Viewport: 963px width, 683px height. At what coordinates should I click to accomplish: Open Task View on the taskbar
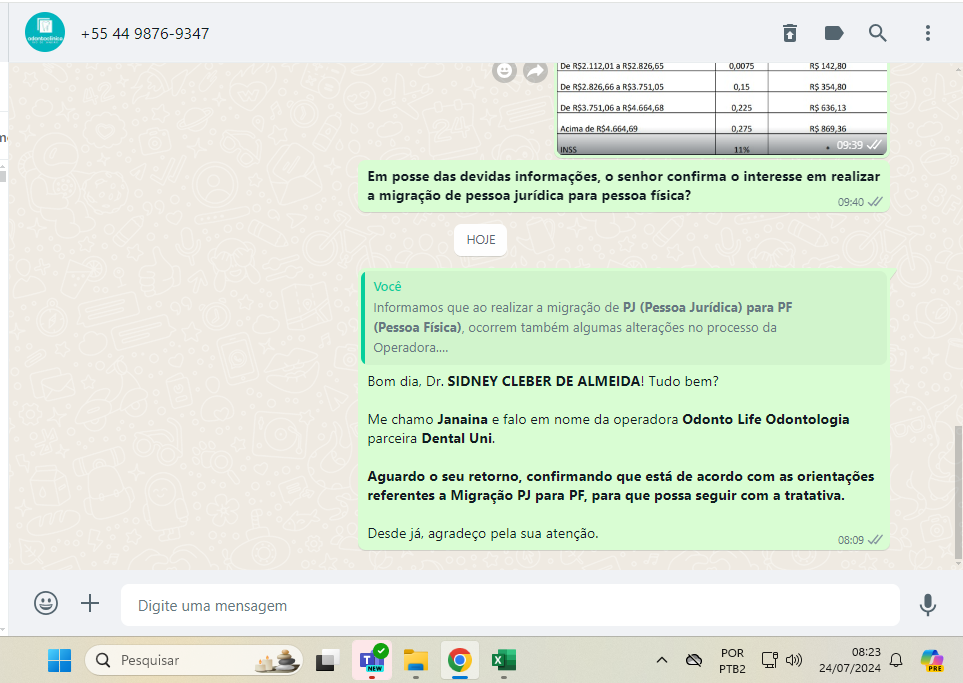[x=327, y=660]
